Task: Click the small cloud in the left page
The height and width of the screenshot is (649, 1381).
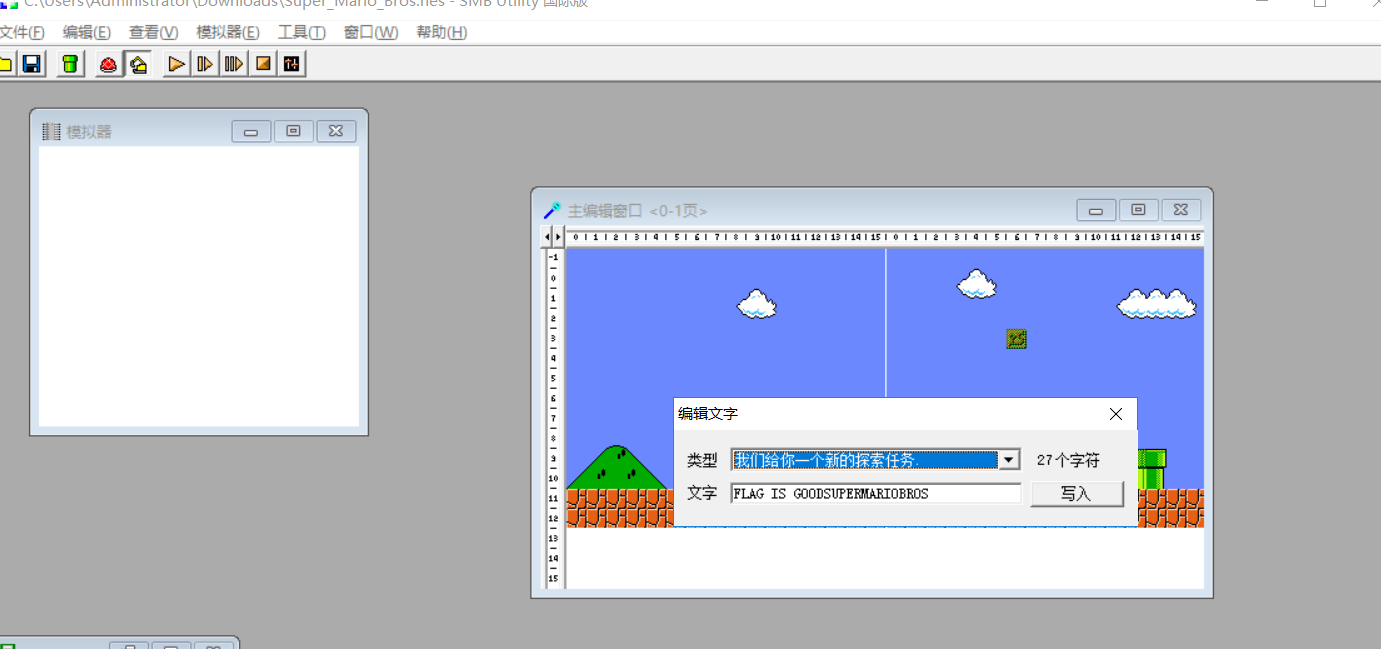Action: click(757, 304)
